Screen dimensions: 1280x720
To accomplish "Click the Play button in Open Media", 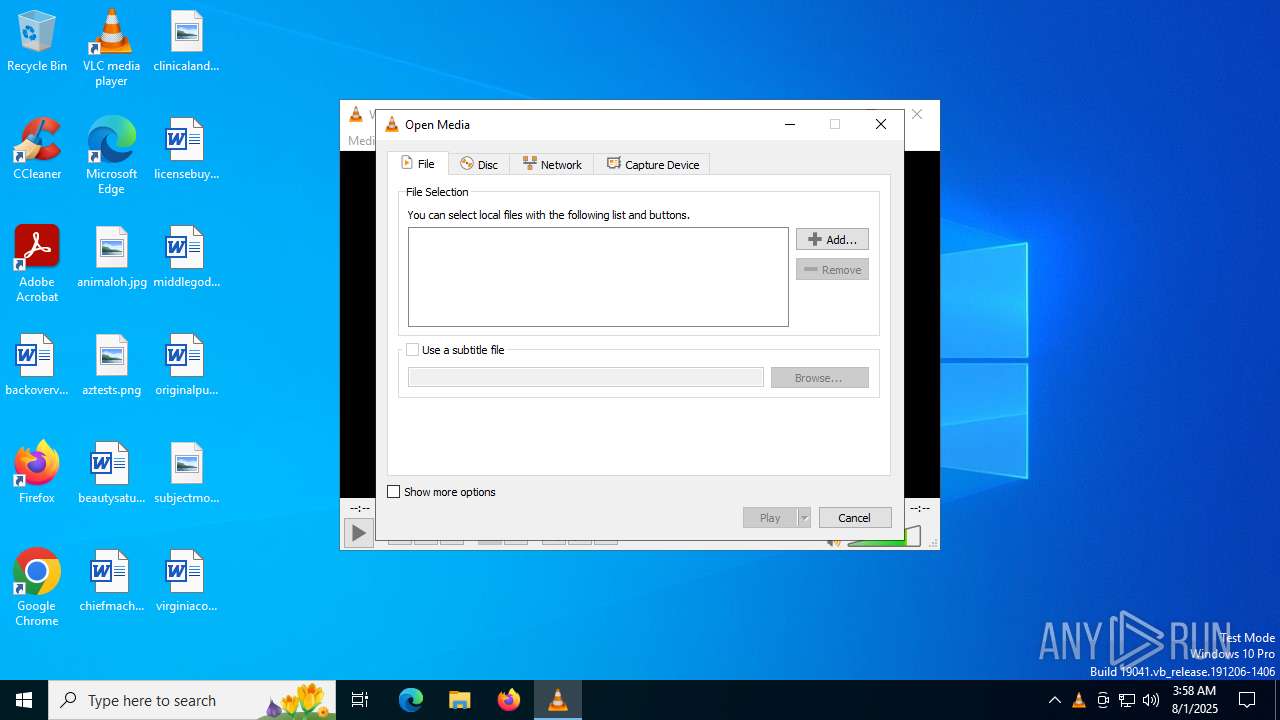I will tap(770, 517).
